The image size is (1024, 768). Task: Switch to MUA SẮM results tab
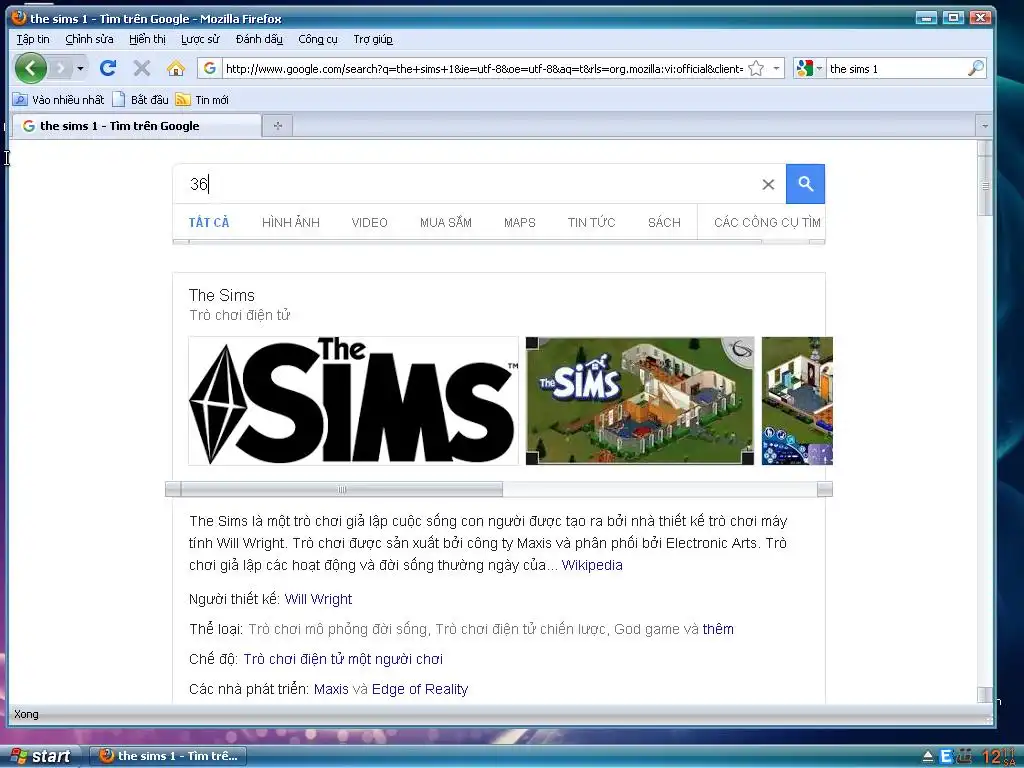[445, 222]
